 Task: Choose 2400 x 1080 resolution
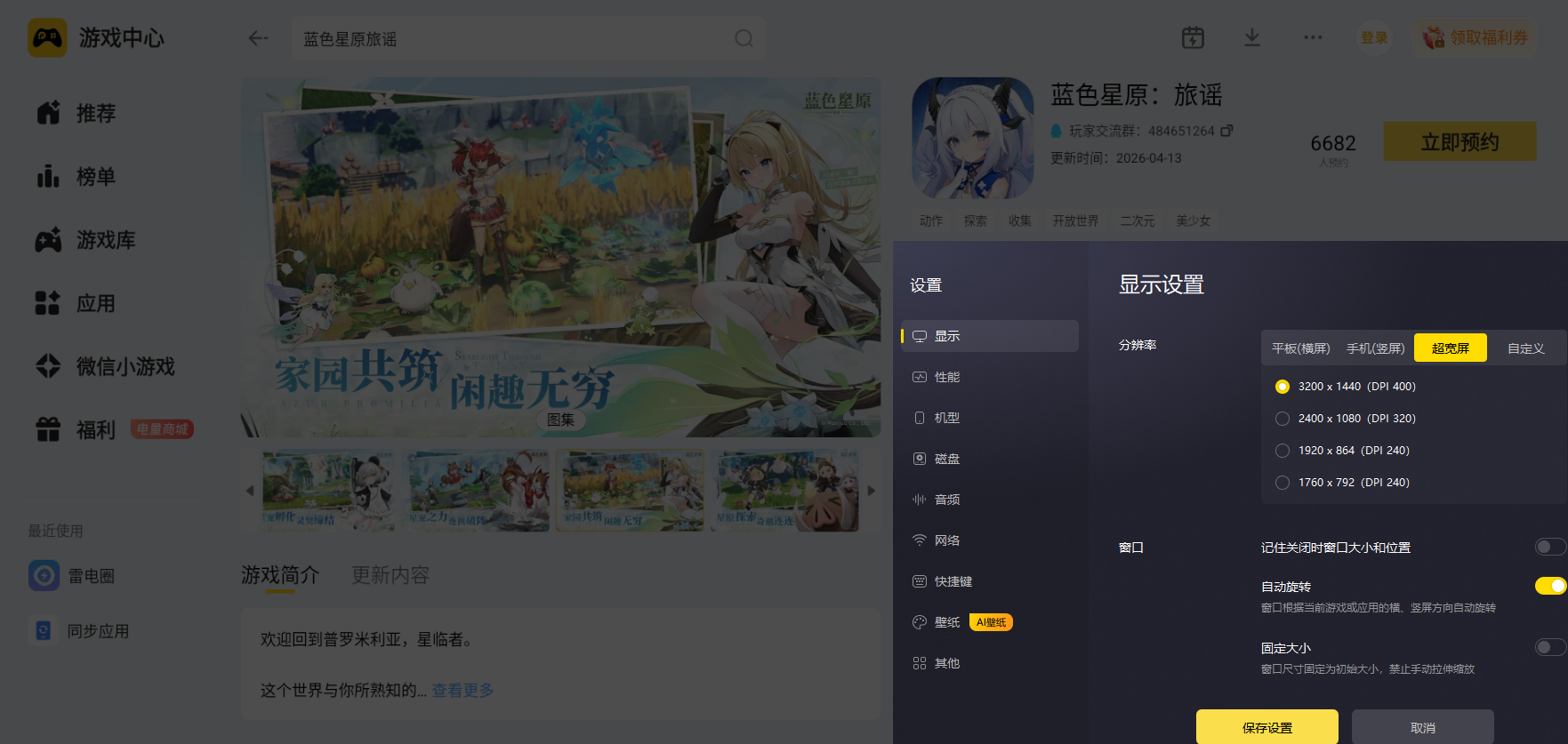(x=1283, y=419)
